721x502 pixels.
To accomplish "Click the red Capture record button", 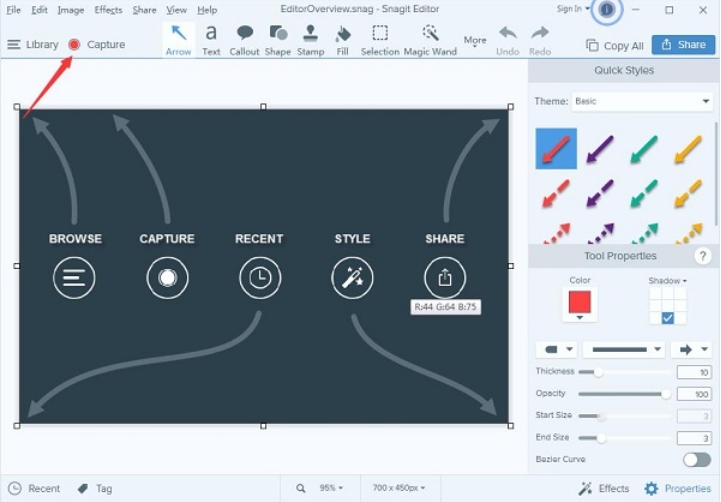I will [x=74, y=45].
